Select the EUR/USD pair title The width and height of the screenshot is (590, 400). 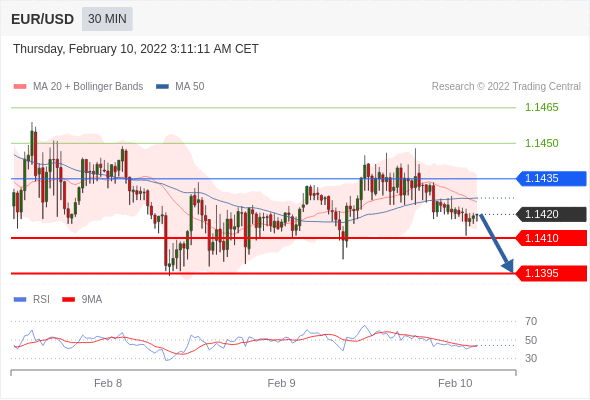click(43, 19)
